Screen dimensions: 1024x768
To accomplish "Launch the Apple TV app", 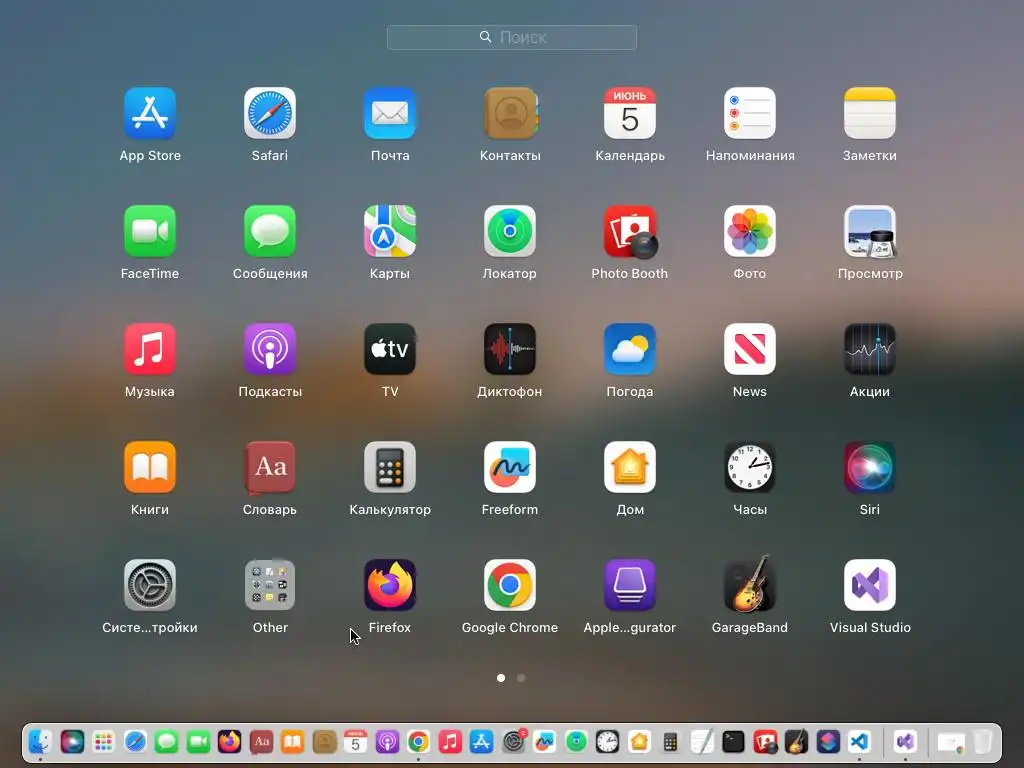I will click(x=390, y=349).
